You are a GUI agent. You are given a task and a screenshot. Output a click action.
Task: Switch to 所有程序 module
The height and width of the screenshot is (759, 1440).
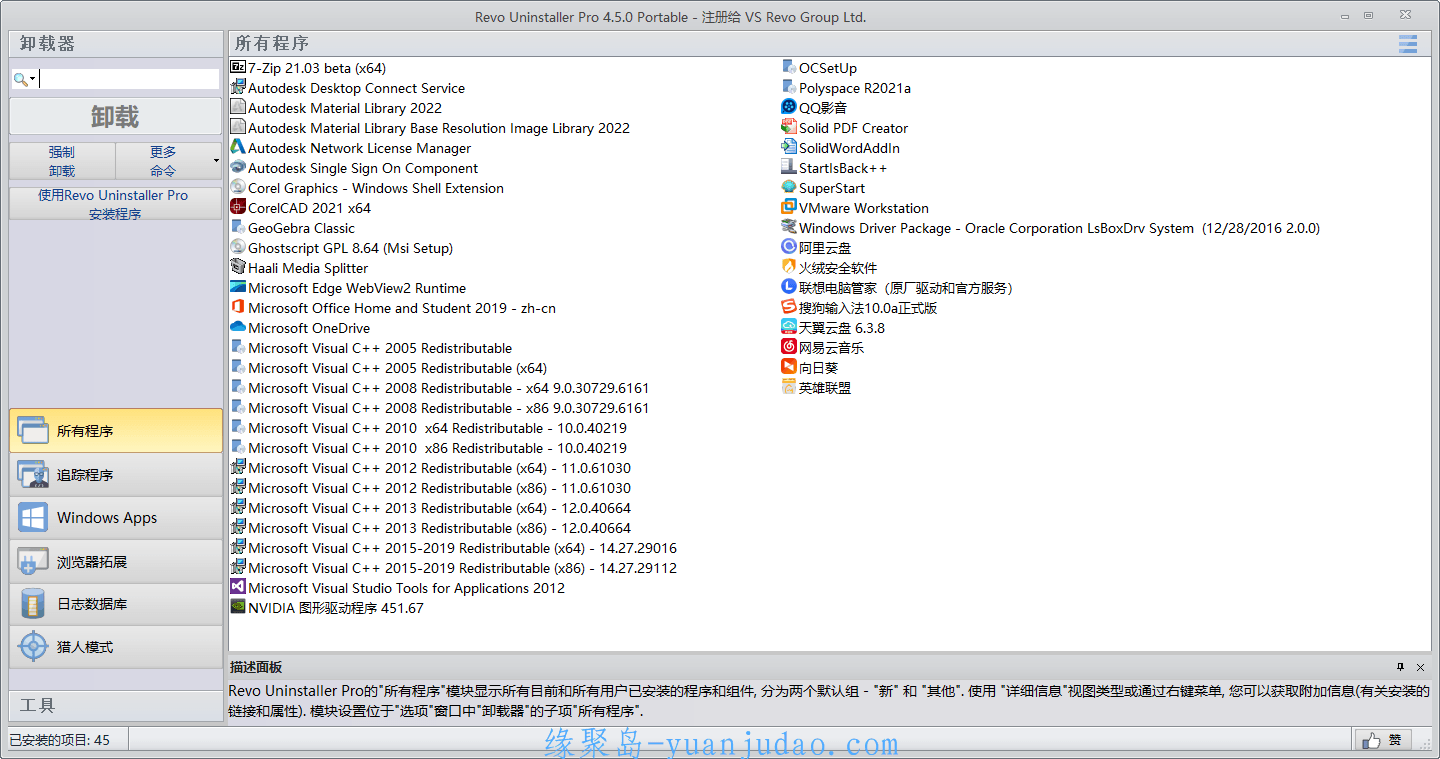click(116, 431)
